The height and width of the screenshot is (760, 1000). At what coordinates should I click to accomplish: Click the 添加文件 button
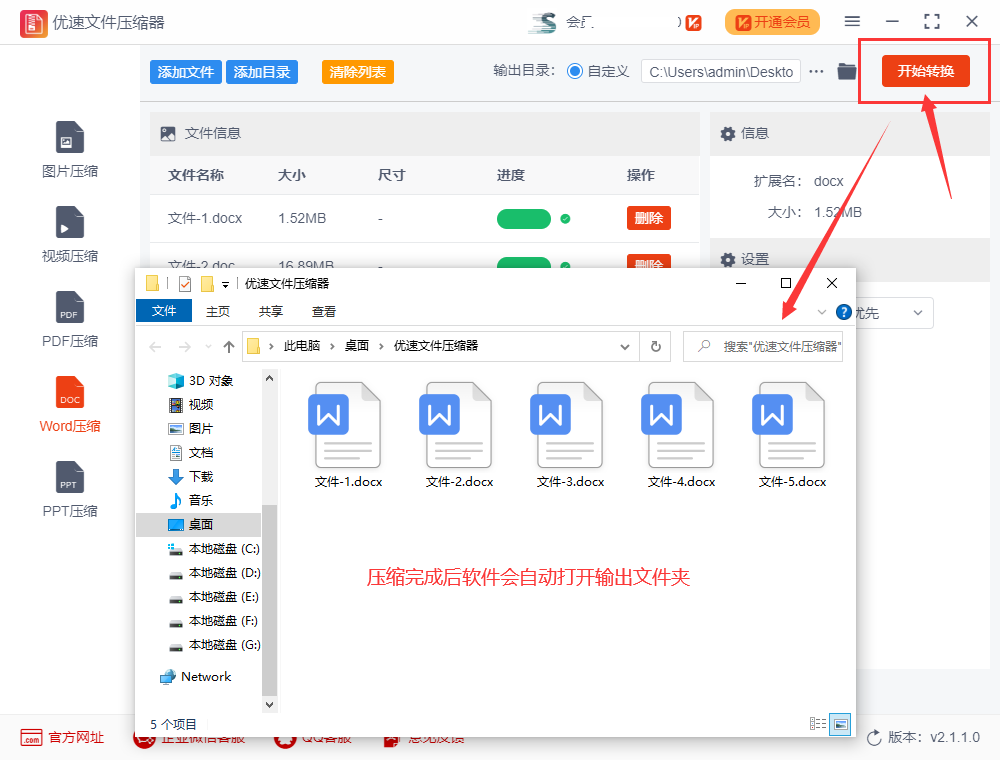coord(186,72)
